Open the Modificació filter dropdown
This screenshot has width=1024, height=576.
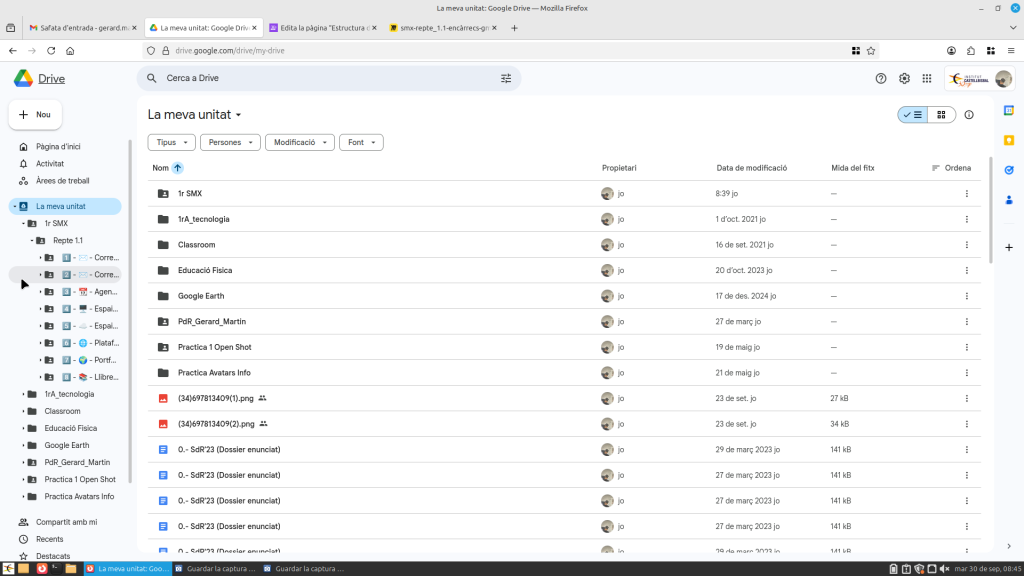[299, 143]
